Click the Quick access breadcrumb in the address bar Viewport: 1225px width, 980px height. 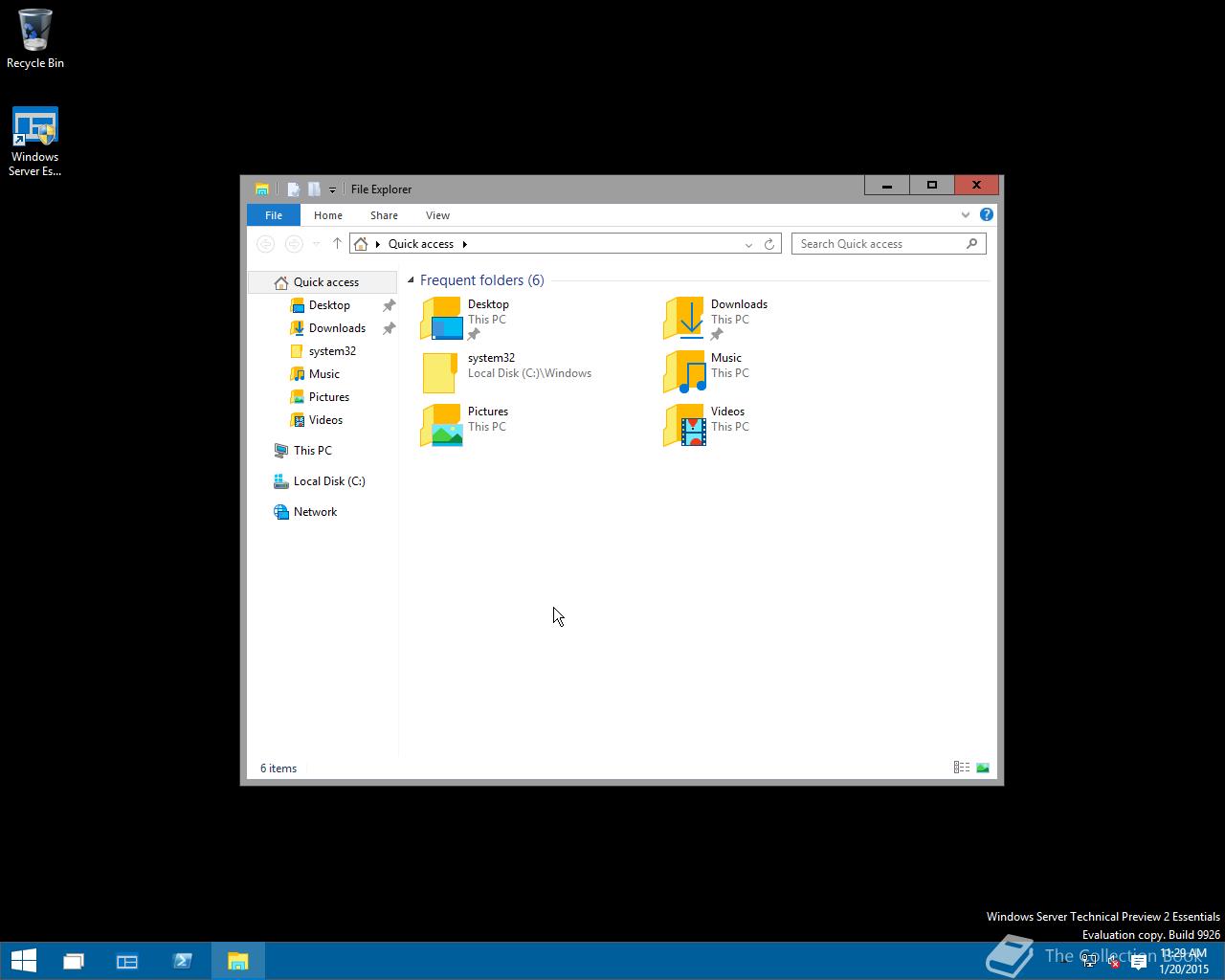pos(421,244)
